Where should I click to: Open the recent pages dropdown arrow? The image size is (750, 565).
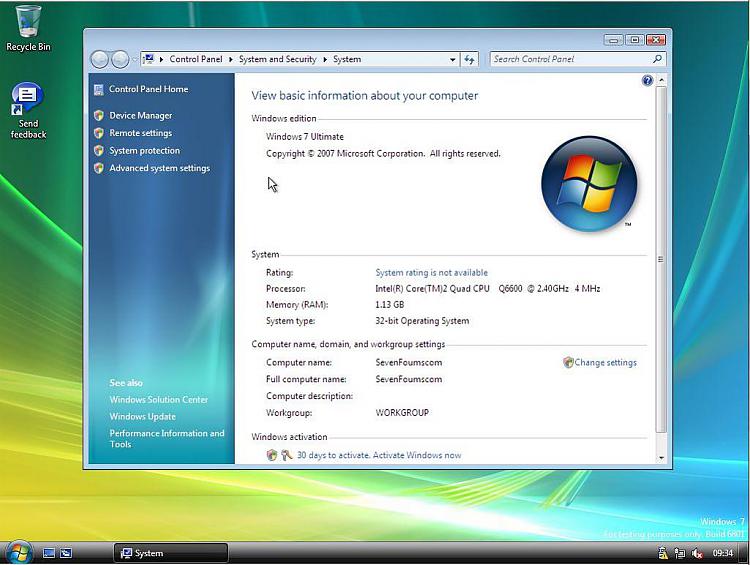pyautogui.click(x=135, y=59)
